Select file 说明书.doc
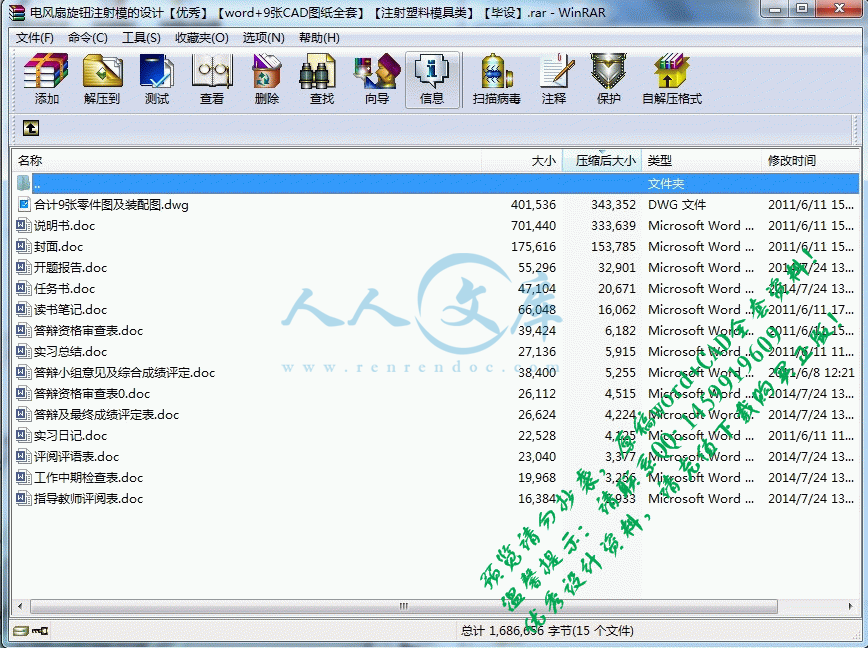Viewport: 868px width, 648px height. coord(64,226)
